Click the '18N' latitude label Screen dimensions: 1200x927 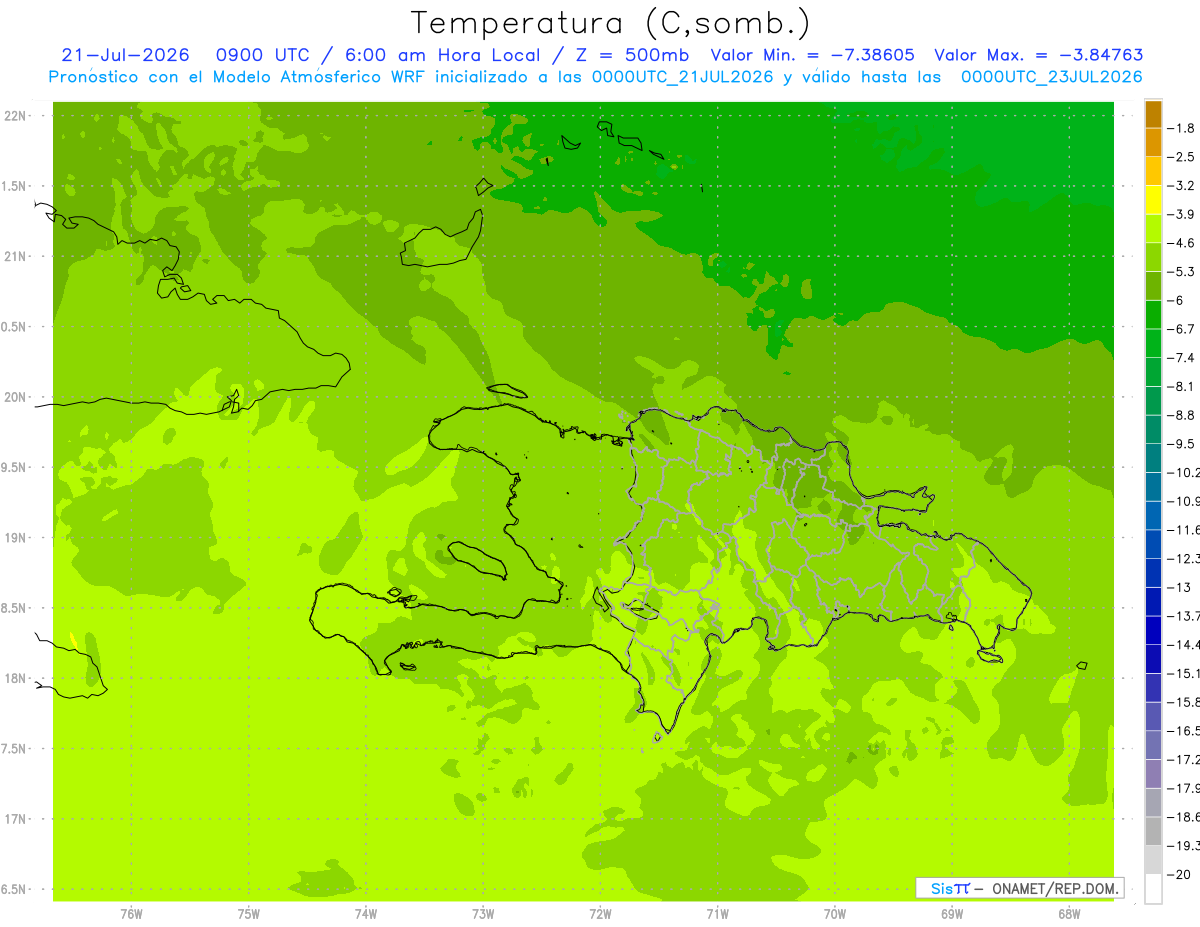[x=15, y=679]
